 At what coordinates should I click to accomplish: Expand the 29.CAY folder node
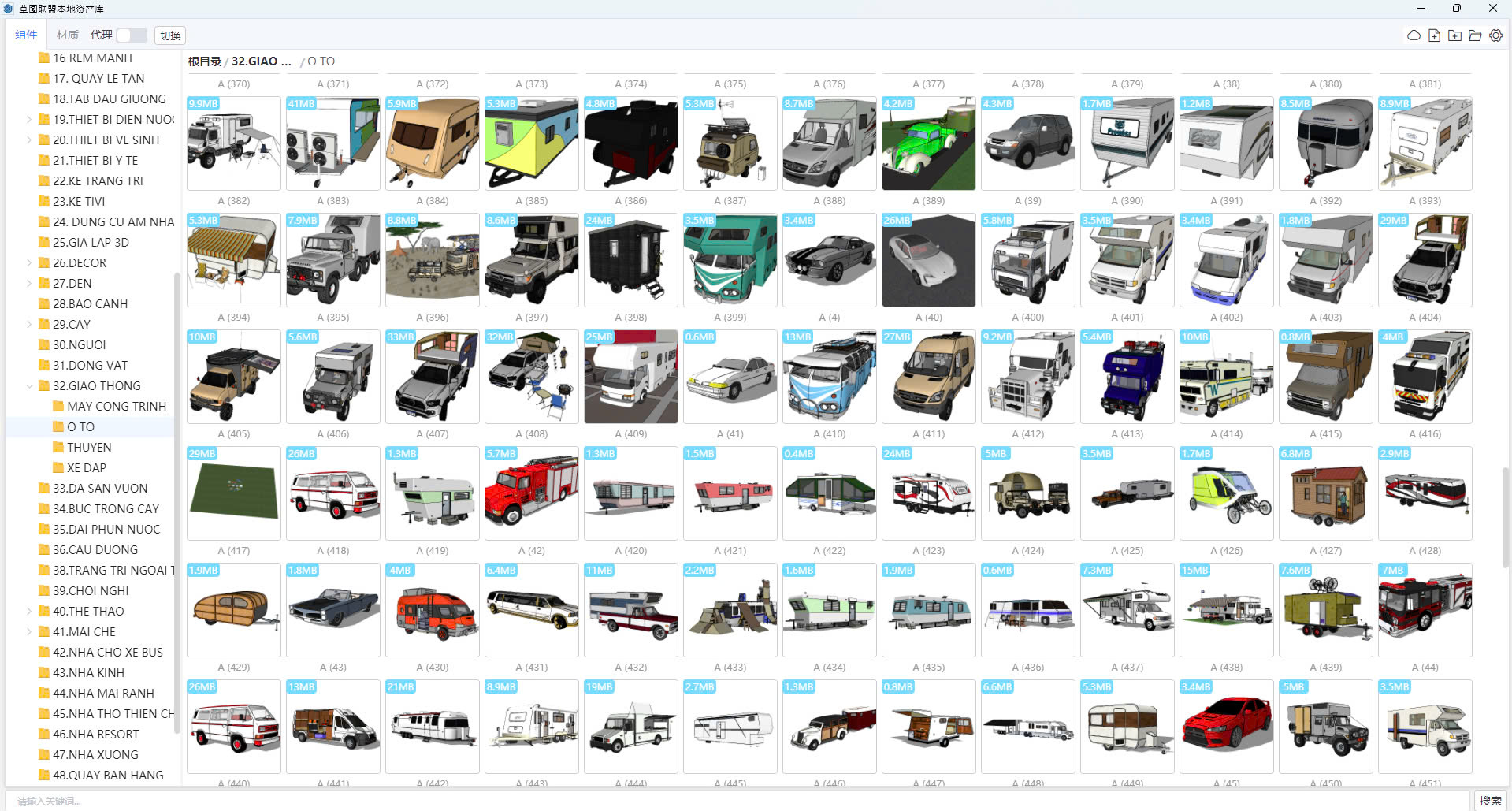tap(29, 325)
